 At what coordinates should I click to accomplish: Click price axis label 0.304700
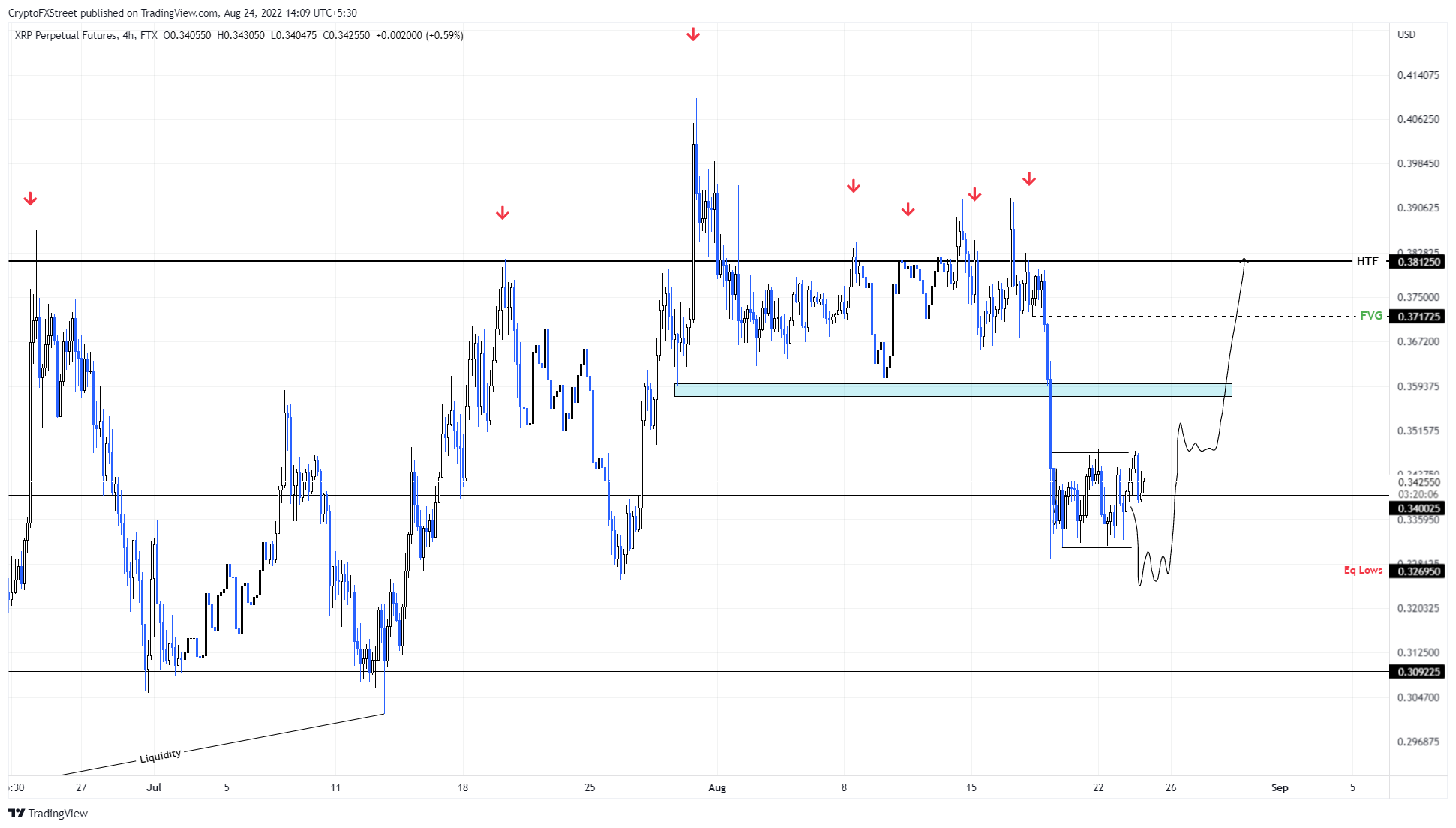point(1418,697)
